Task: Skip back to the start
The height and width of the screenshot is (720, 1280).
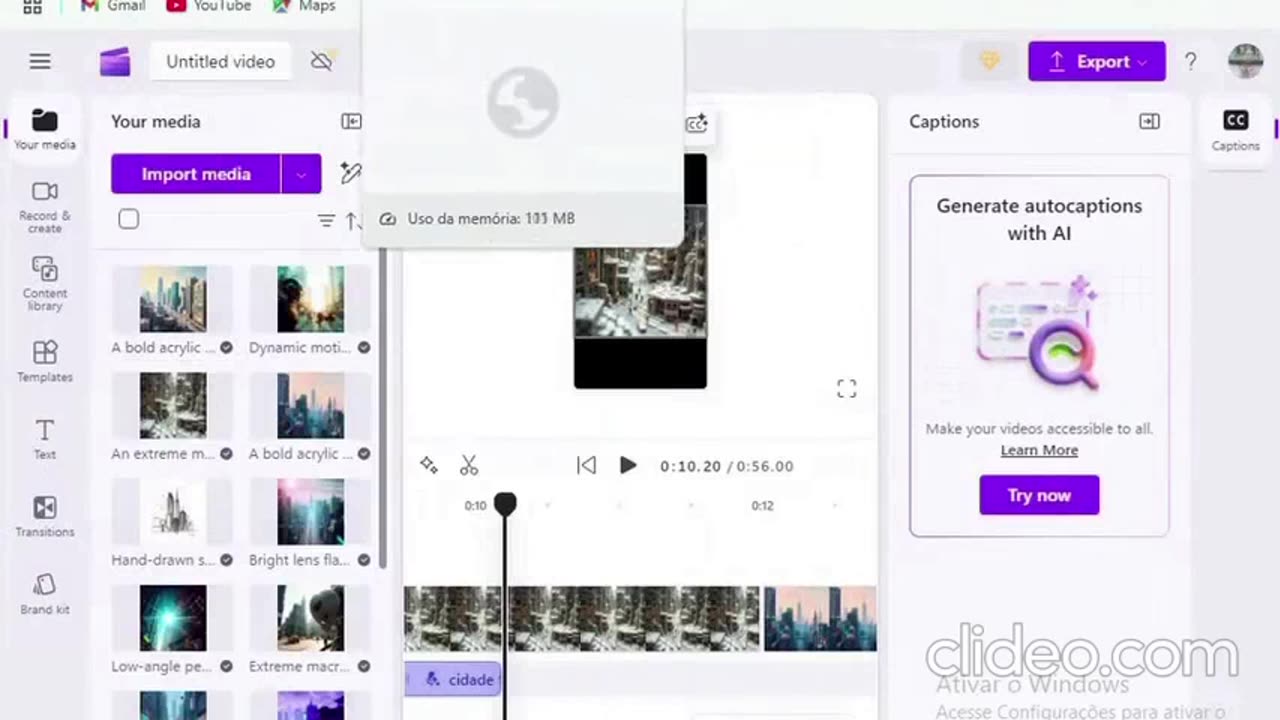Action: [586, 465]
